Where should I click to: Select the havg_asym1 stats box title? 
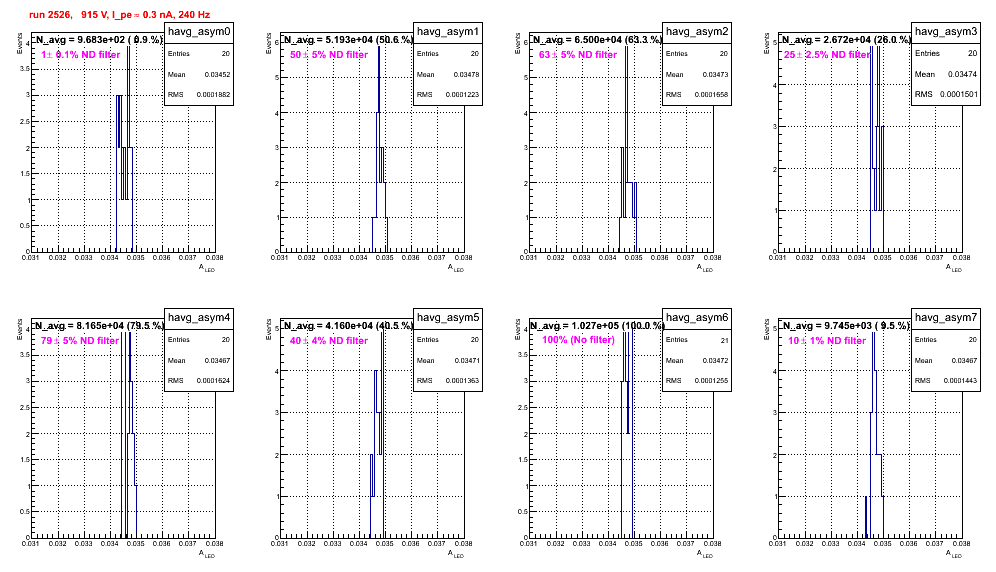[x=448, y=32]
